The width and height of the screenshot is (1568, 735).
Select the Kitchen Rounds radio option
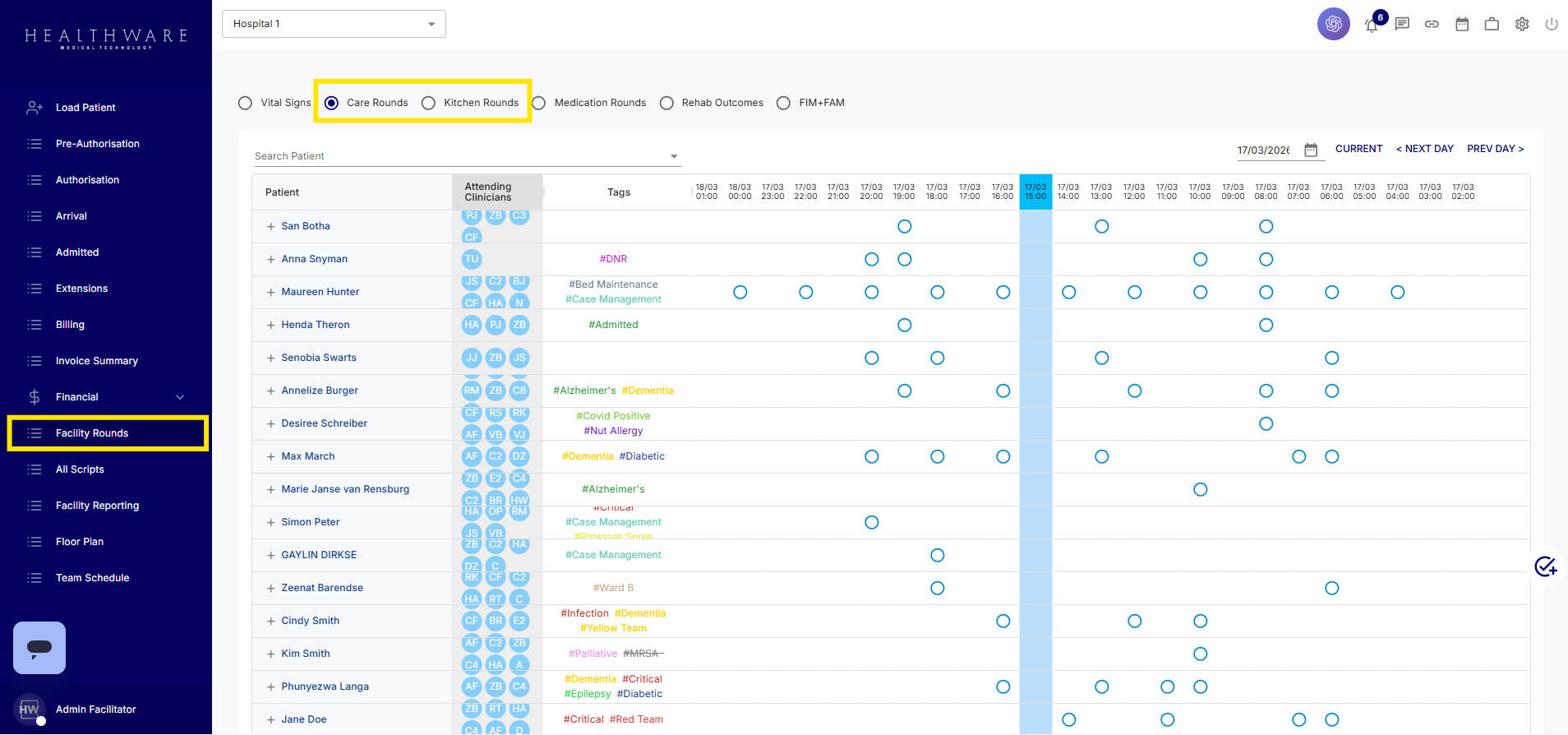[x=428, y=103]
